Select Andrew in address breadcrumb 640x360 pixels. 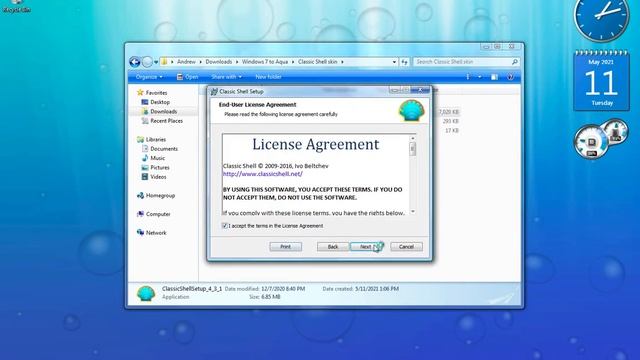[186, 62]
